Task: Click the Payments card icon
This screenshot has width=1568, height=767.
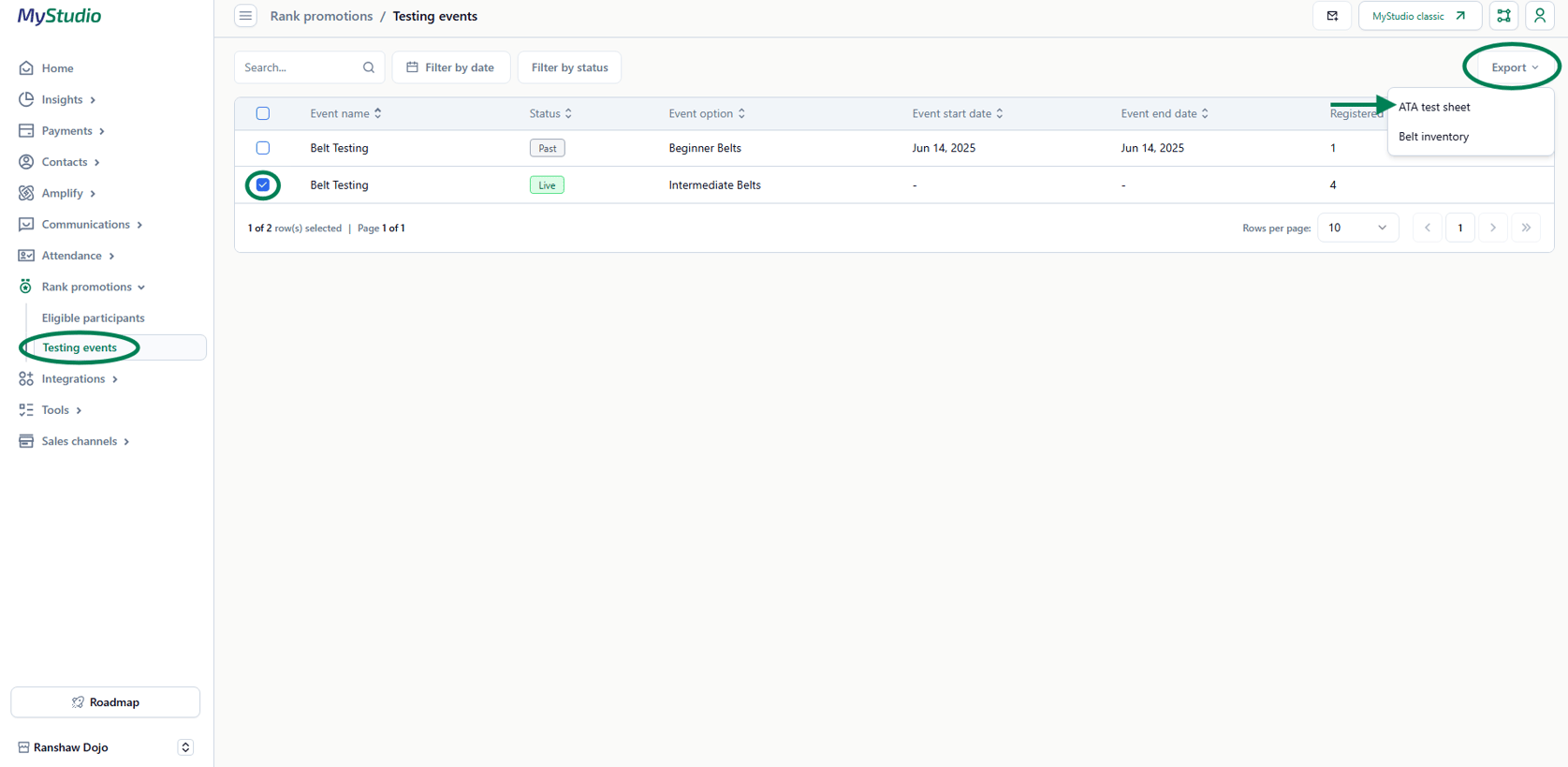Action: click(26, 131)
